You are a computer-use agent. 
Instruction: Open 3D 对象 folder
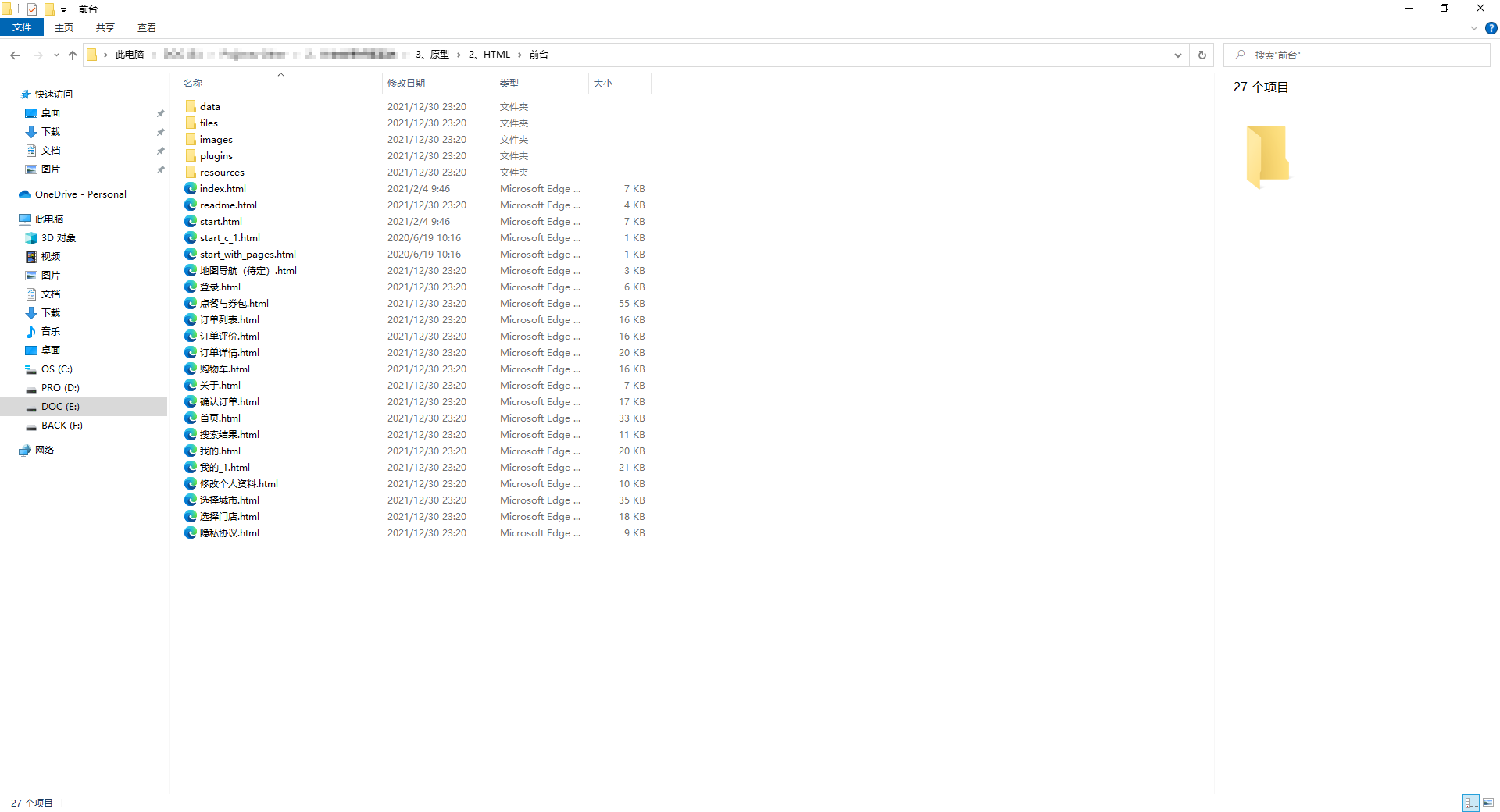coord(59,238)
